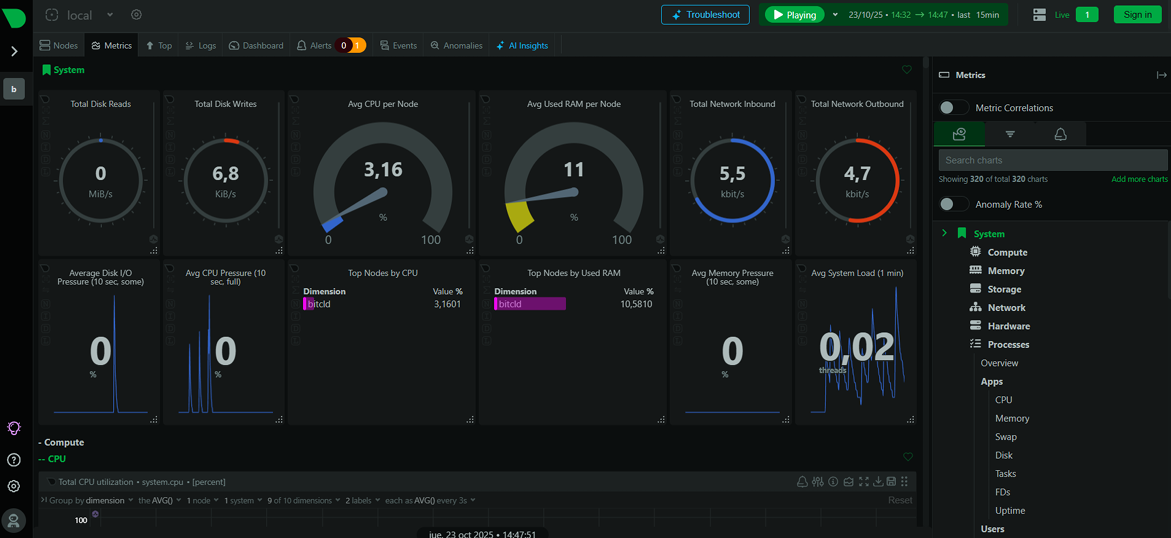Collapse the Metrics right panel with arrow icon

[1161, 75]
